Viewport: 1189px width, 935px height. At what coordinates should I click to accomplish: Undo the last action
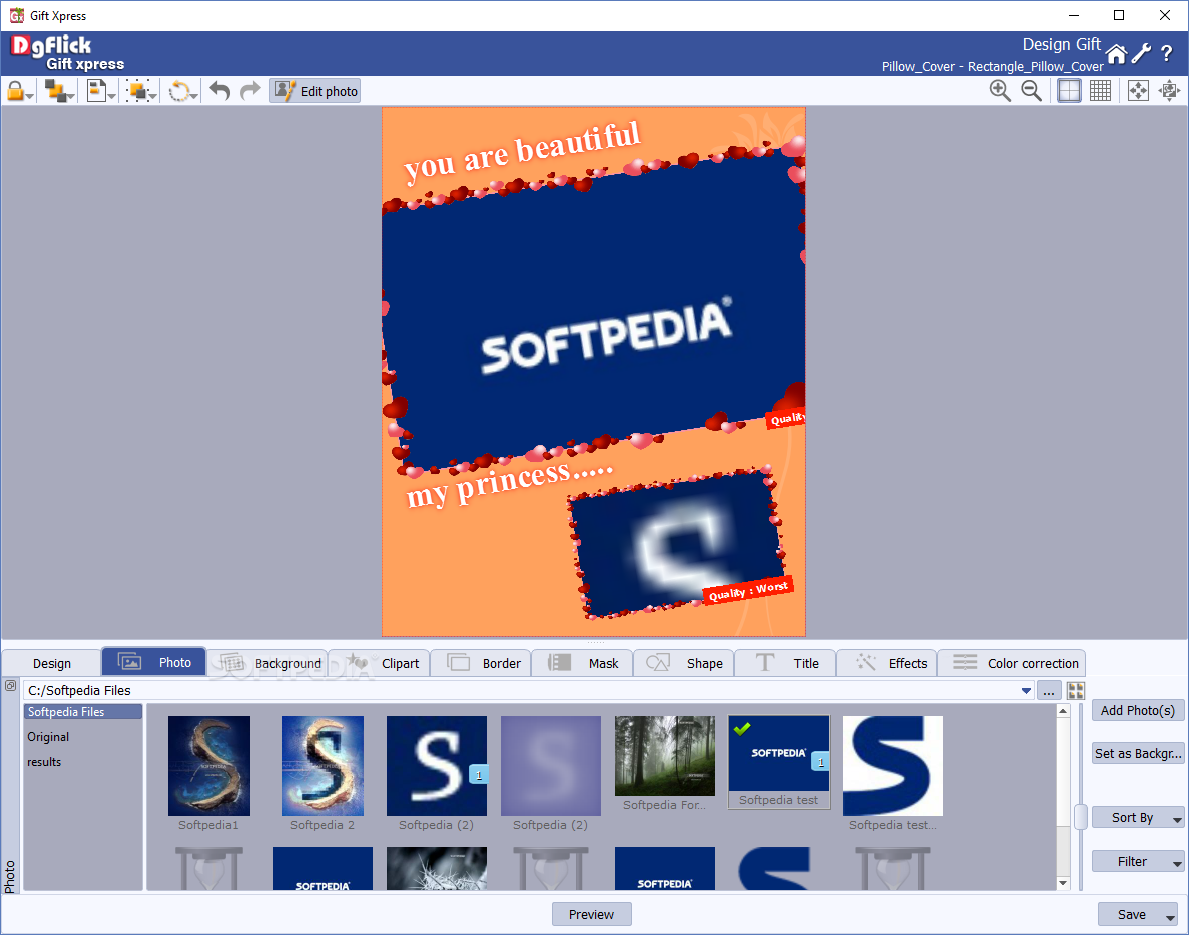click(219, 91)
